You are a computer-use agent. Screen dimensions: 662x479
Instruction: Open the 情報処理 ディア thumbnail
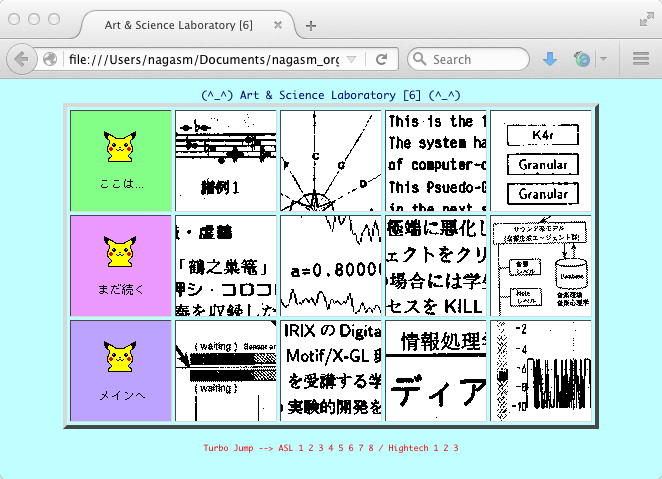(436, 371)
